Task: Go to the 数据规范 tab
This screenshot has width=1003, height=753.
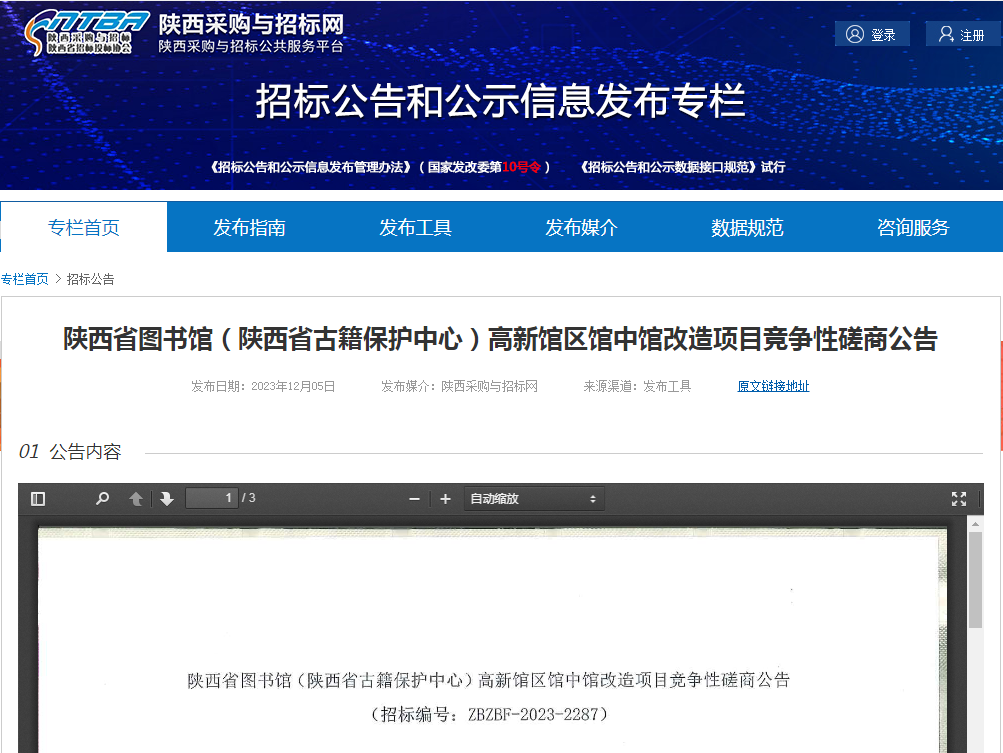Action: (x=747, y=227)
